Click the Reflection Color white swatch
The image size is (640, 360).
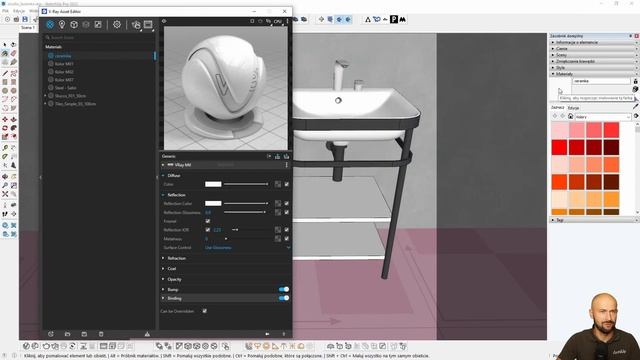tap(213, 203)
